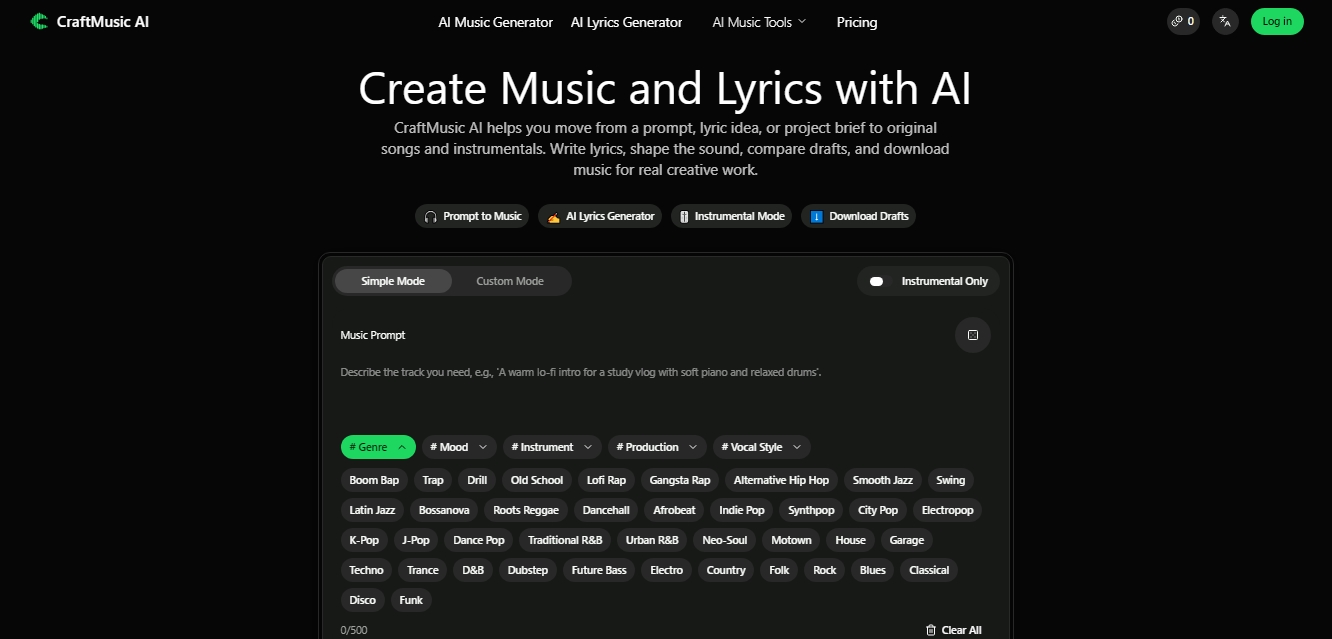Select the Traditional R&B genre tag
Screen dimensions: 1332x639
coord(565,540)
